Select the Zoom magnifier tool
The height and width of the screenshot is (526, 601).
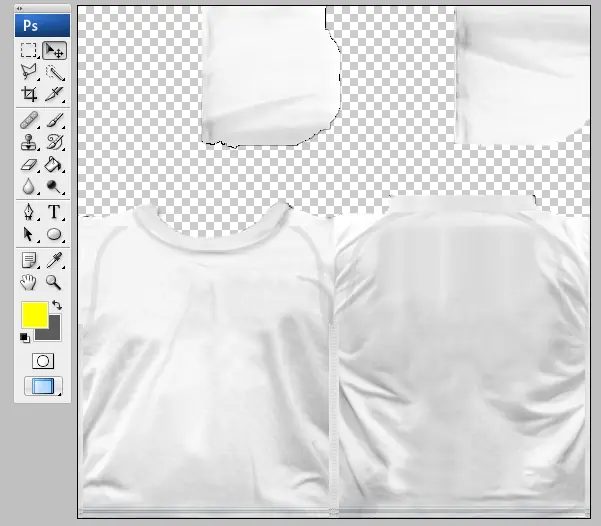coord(53,282)
